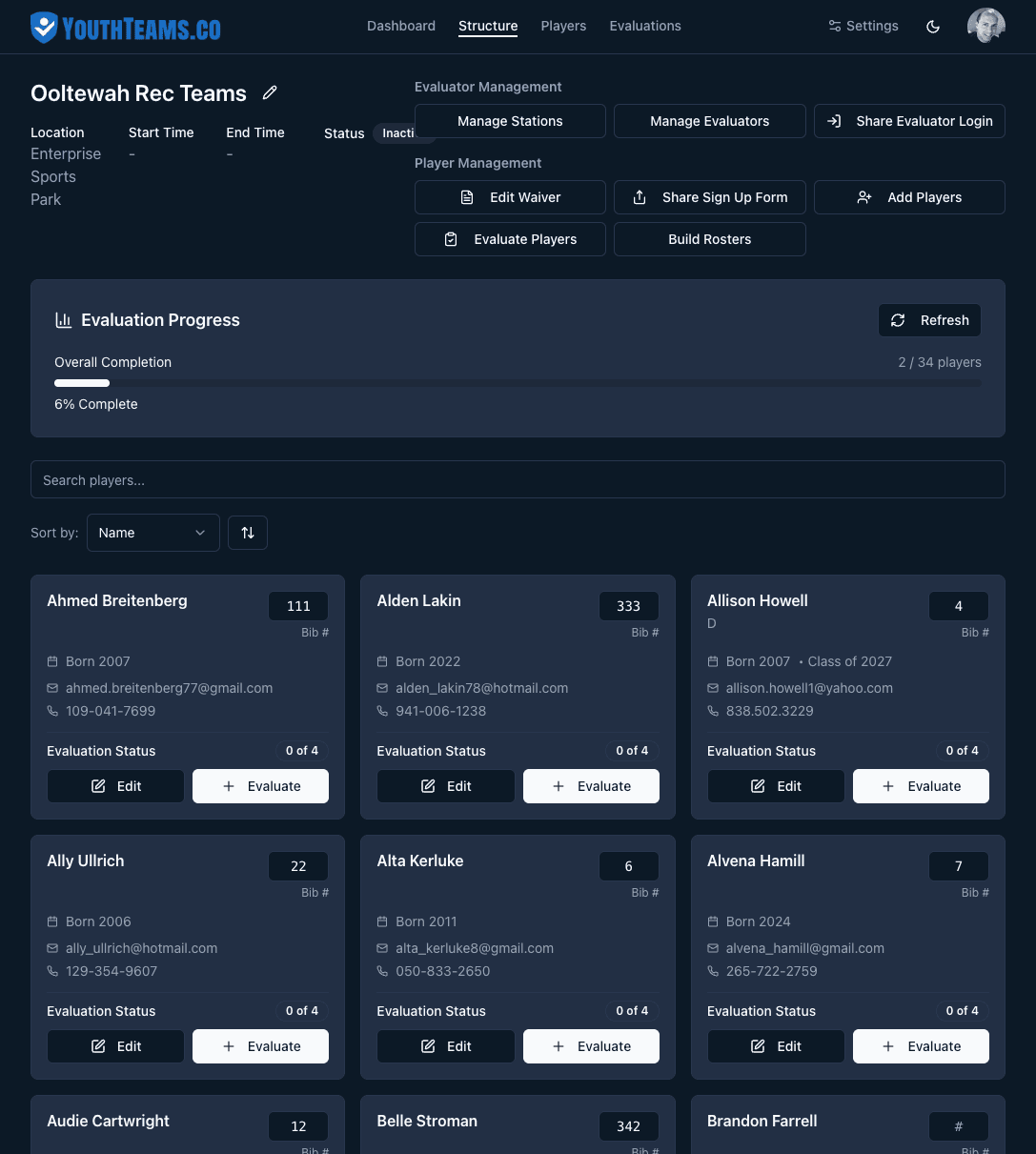Click the pencil icon beside Ooltewah Rec Teams

[270, 92]
